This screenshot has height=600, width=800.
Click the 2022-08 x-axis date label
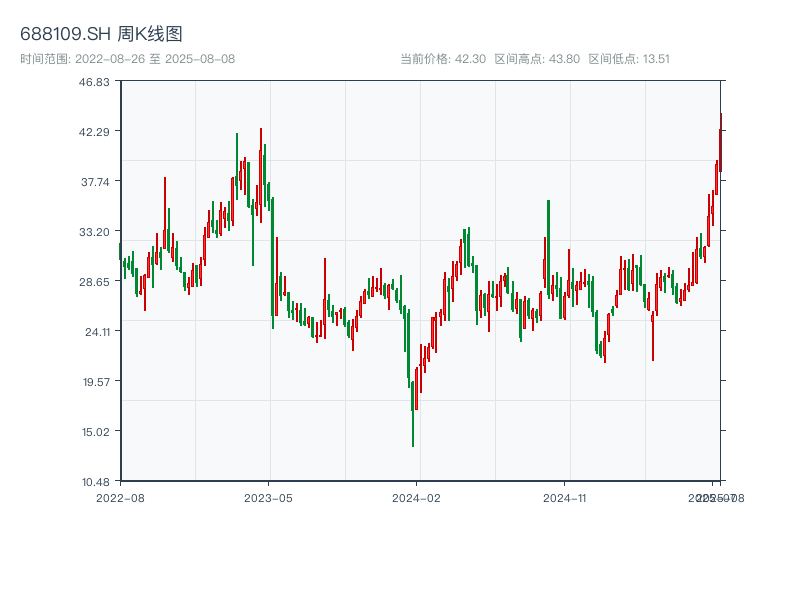click(x=120, y=497)
